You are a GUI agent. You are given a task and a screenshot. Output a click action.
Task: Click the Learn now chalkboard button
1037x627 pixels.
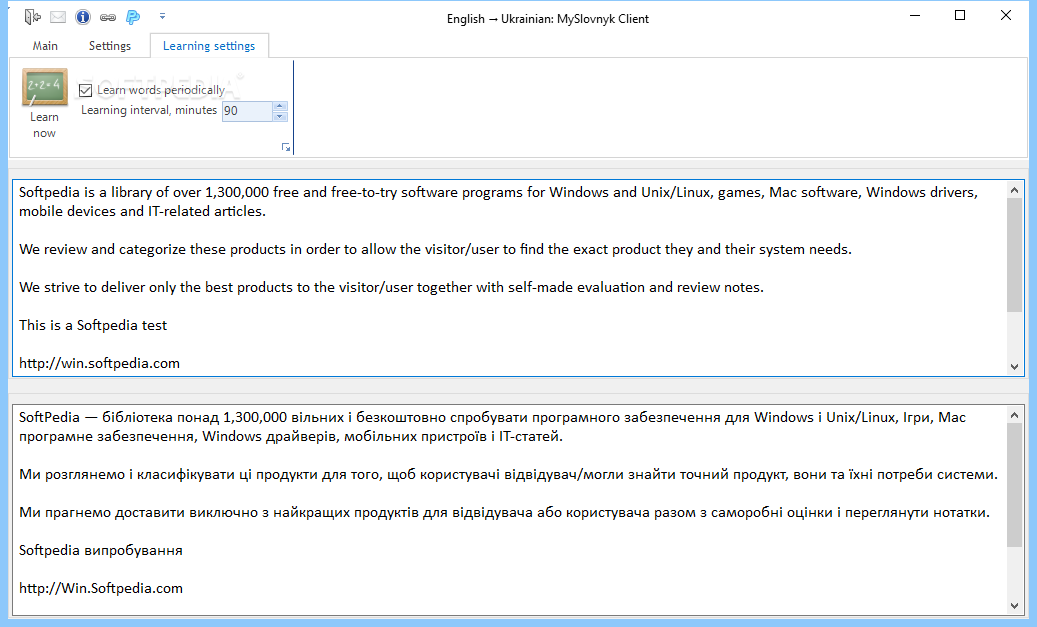[x=44, y=103]
